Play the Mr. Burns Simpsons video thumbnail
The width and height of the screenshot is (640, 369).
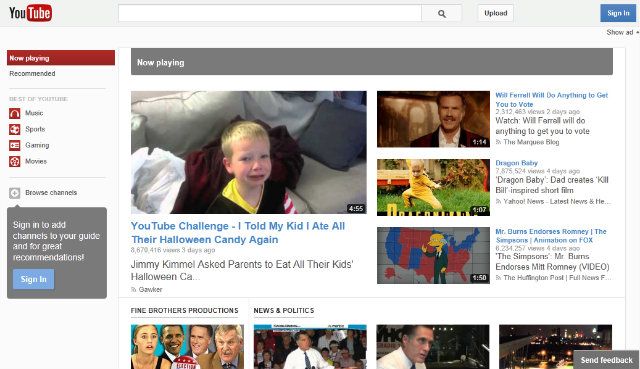click(x=433, y=256)
